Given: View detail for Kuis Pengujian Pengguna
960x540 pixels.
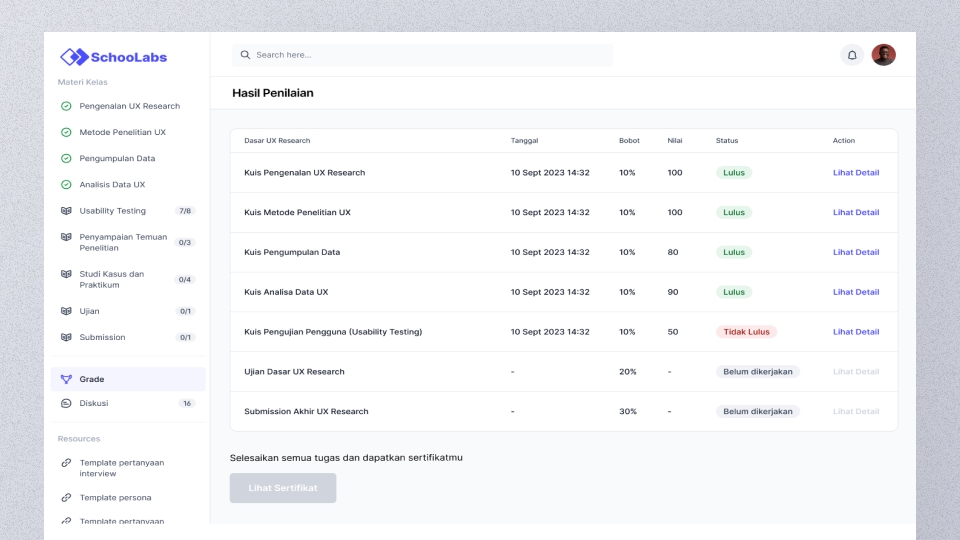Looking at the screenshot, I should point(856,332).
